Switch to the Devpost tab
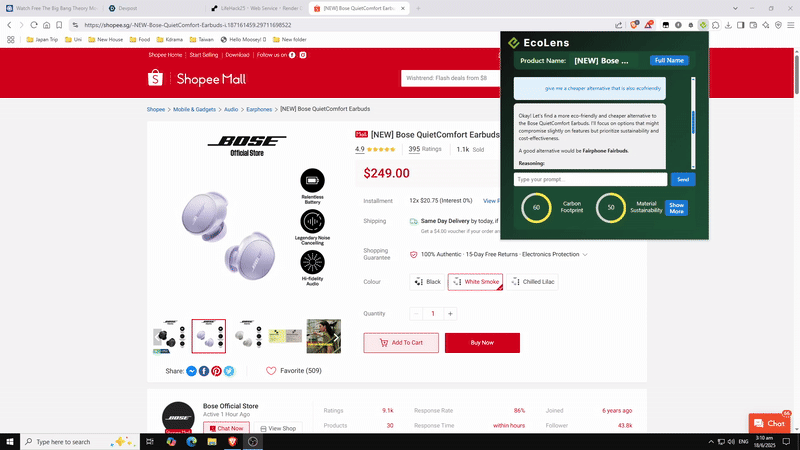 [x=153, y=8]
